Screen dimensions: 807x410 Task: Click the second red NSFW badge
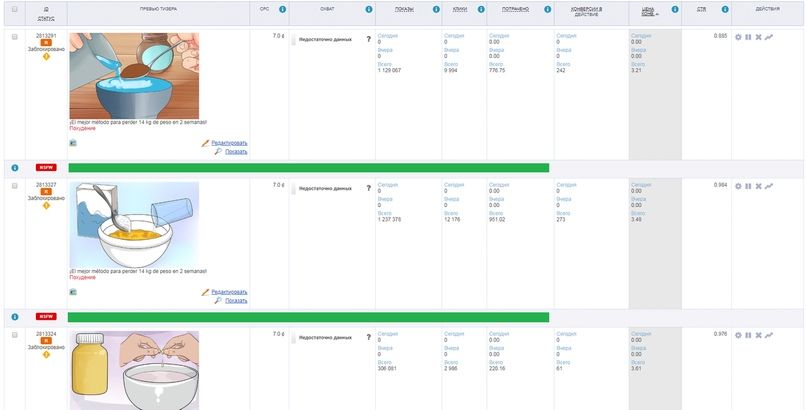tap(46, 317)
